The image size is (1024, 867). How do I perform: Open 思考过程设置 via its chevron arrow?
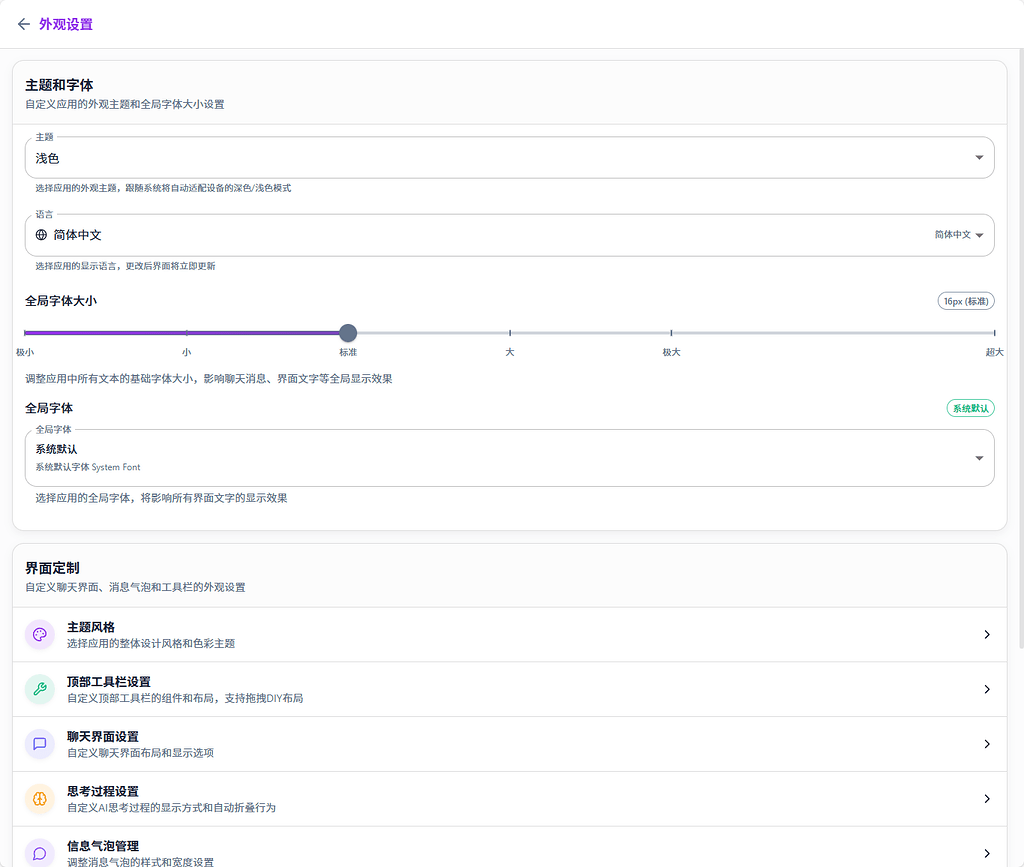click(987, 799)
